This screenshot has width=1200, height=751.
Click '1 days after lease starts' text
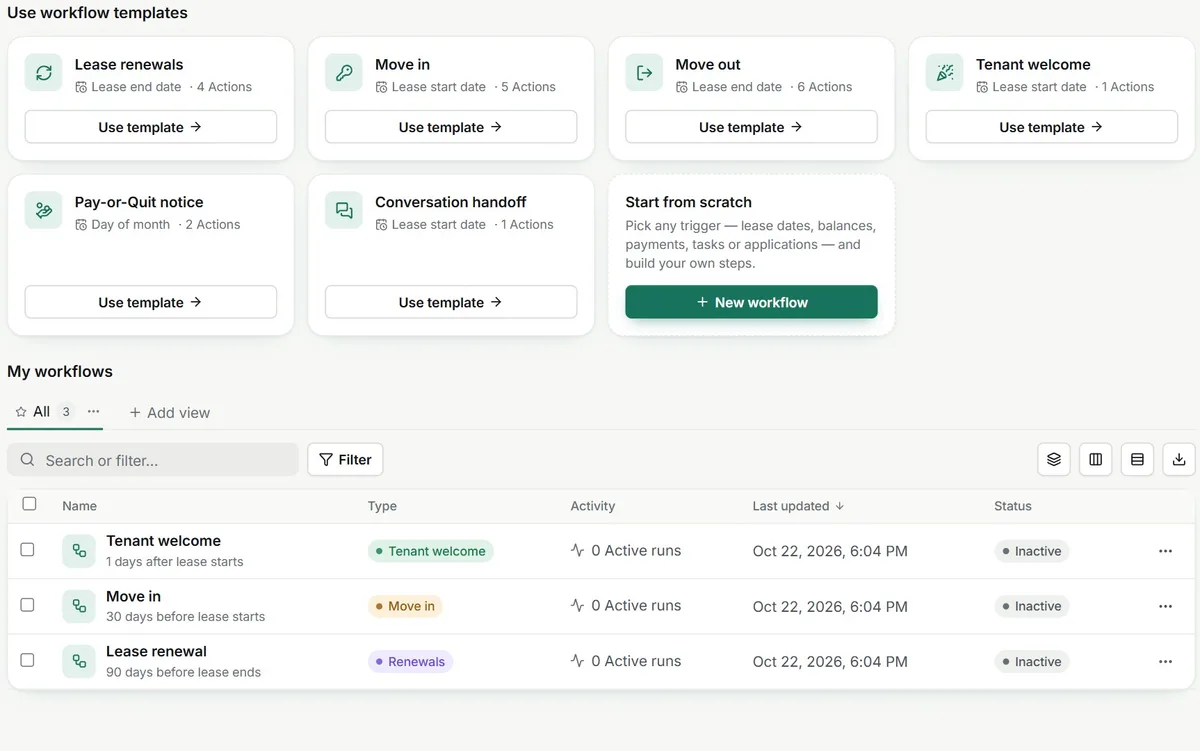[x=175, y=562]
